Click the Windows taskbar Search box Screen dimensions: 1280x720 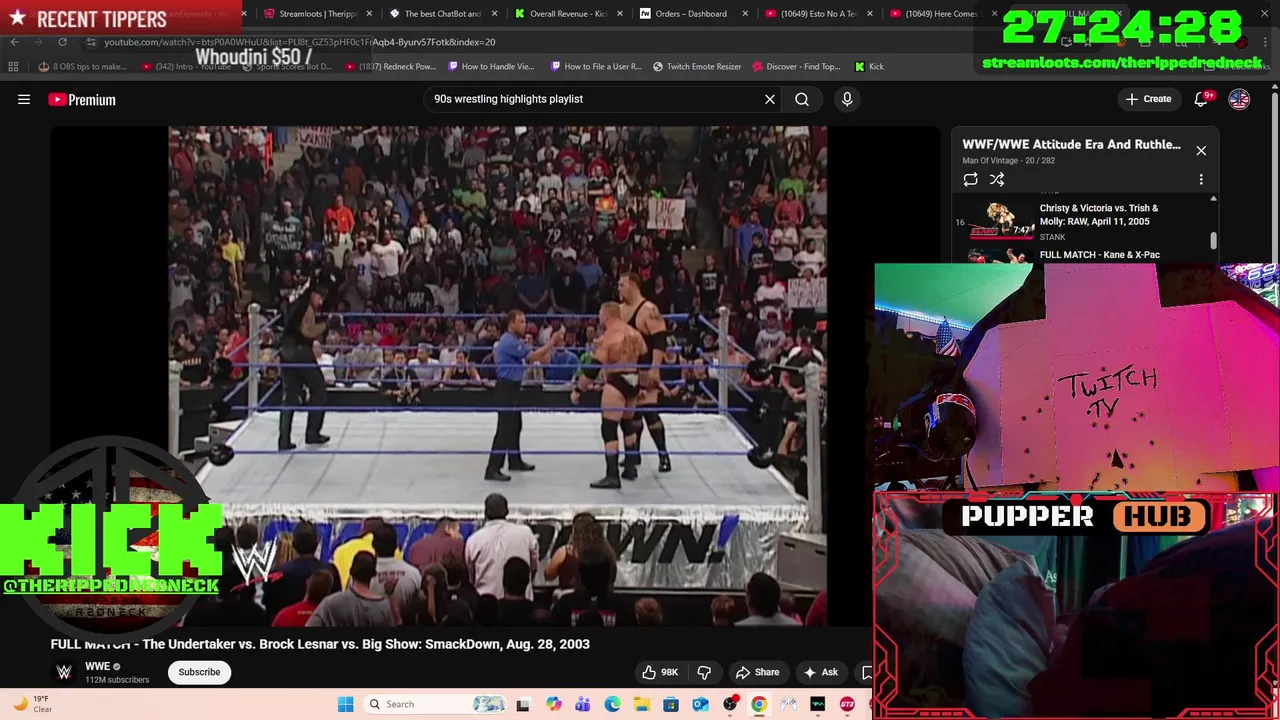click(434, 704)
